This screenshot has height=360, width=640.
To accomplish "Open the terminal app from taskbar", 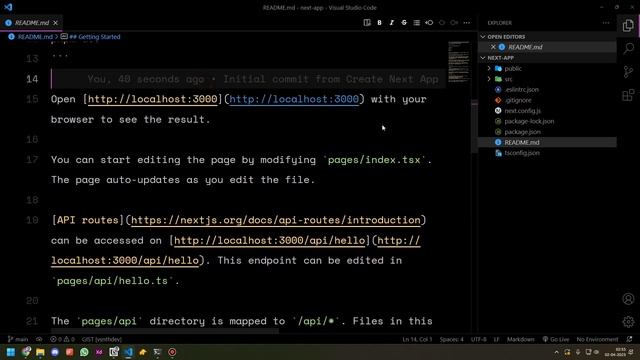I will pyautogui.click(x=158, y=352).
